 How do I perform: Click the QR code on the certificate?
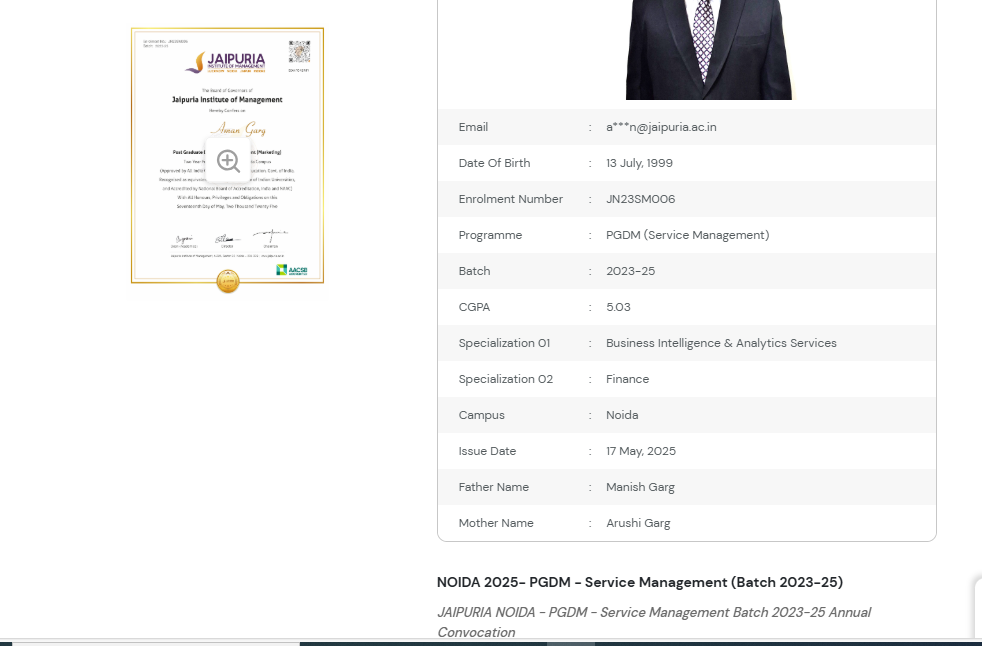click(299, 52)
